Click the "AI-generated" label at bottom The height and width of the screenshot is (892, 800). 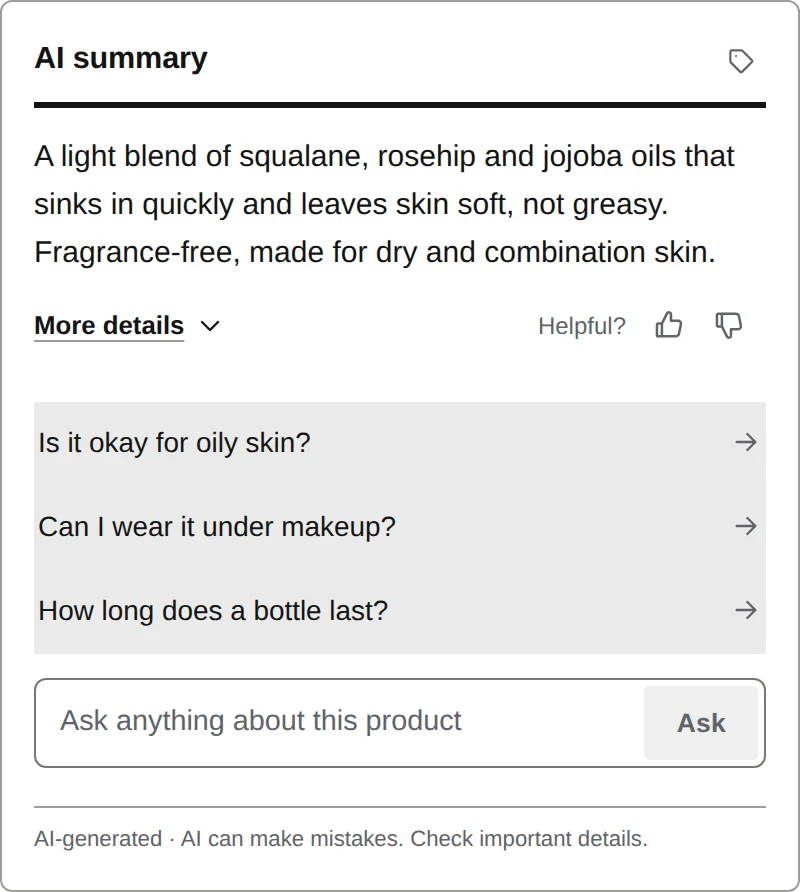pos(98,839)
